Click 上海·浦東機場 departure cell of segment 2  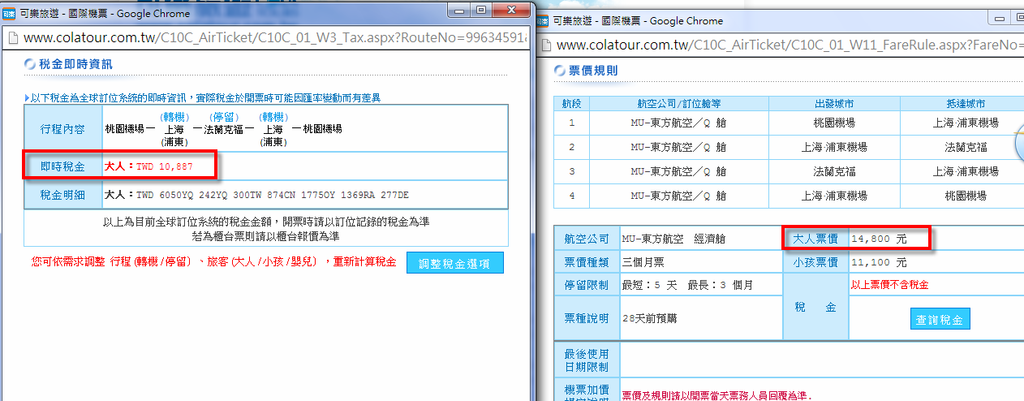click(x=834, y=147)
